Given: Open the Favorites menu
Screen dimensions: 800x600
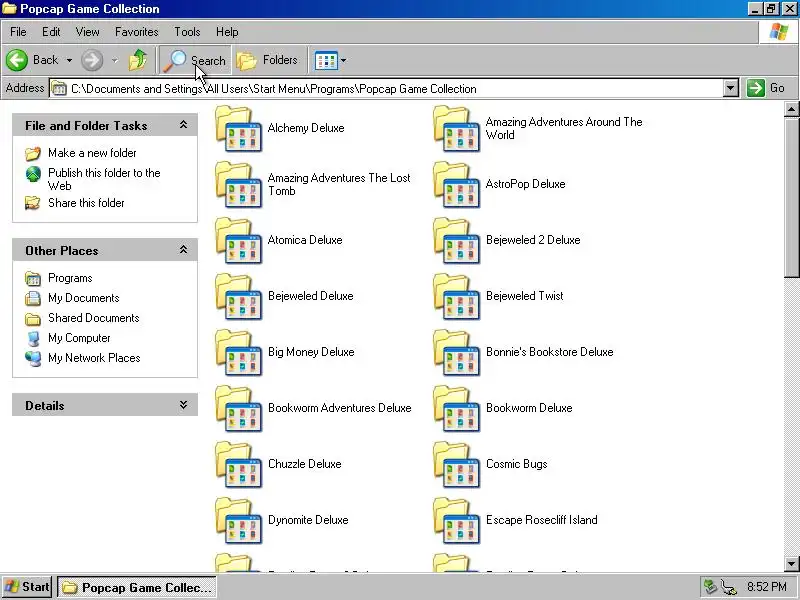Looking at the screenshot, I should point(136,32).
